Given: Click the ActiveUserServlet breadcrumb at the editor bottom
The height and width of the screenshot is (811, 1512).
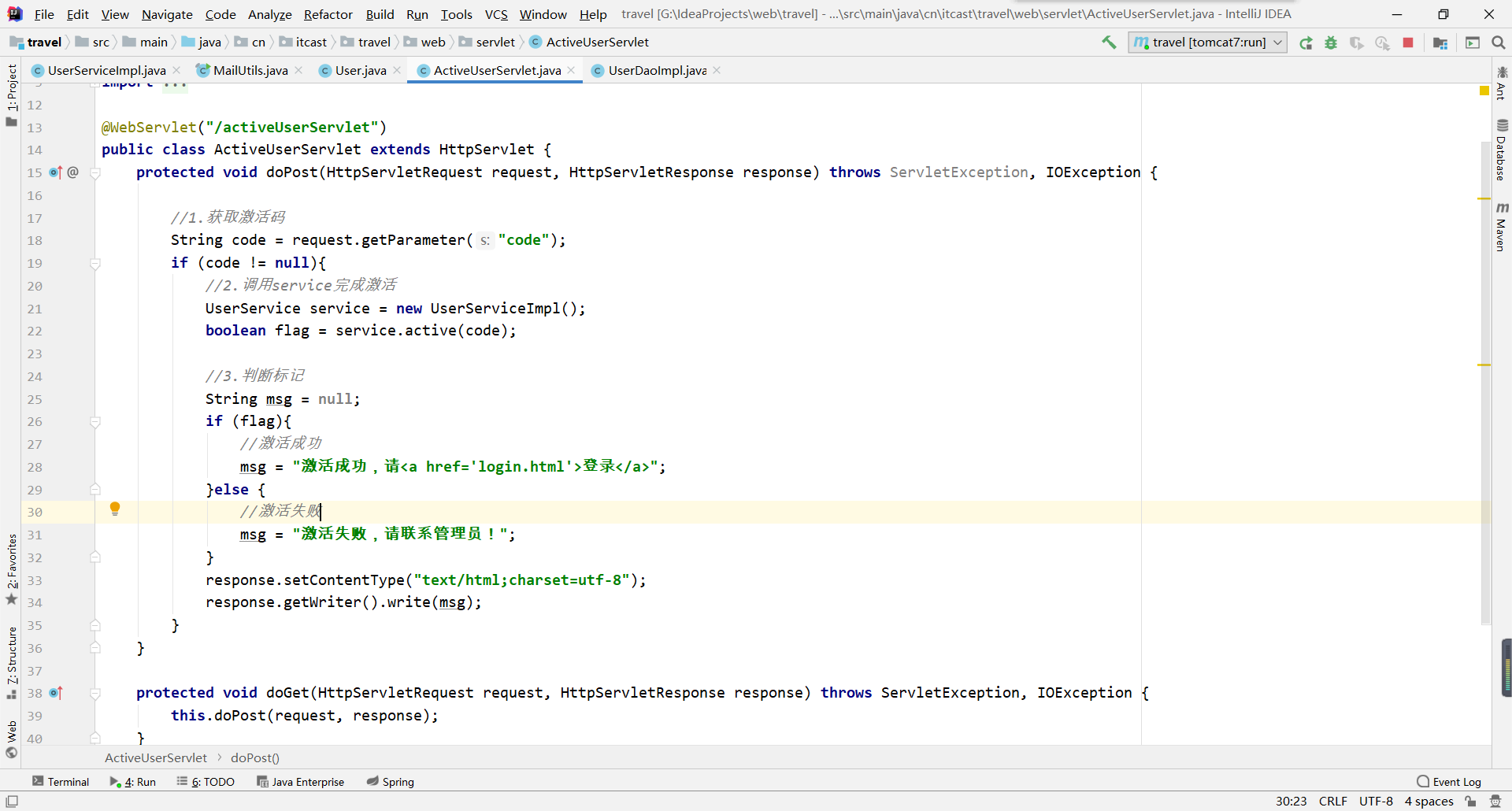Looking at the screenshot, I should [156, 758].
